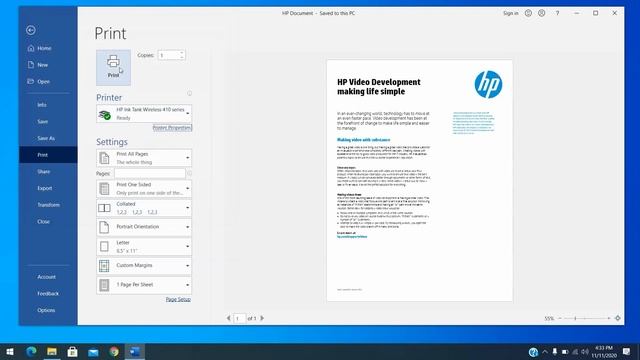640x360 pixels.
Task: Expand the Print One Sided dropdown
Action: tap(144, 189)
